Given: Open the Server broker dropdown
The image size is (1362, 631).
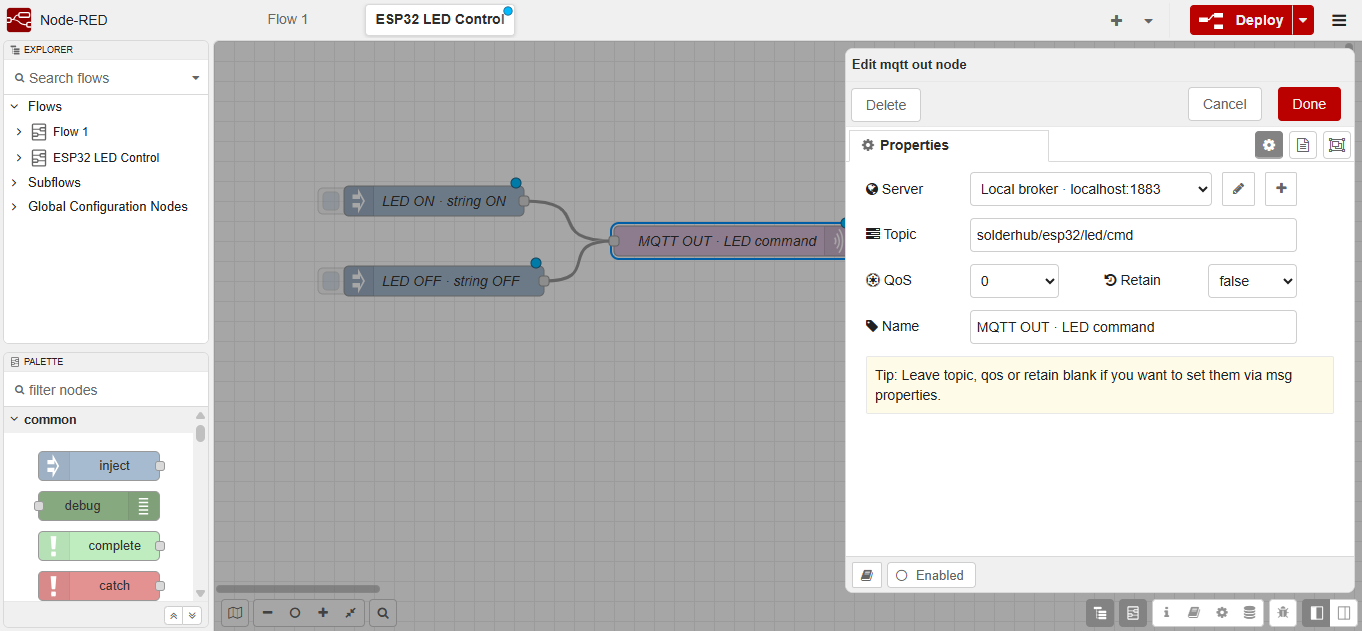Looking at the screenshot, I should click(x=1091, y=189).
